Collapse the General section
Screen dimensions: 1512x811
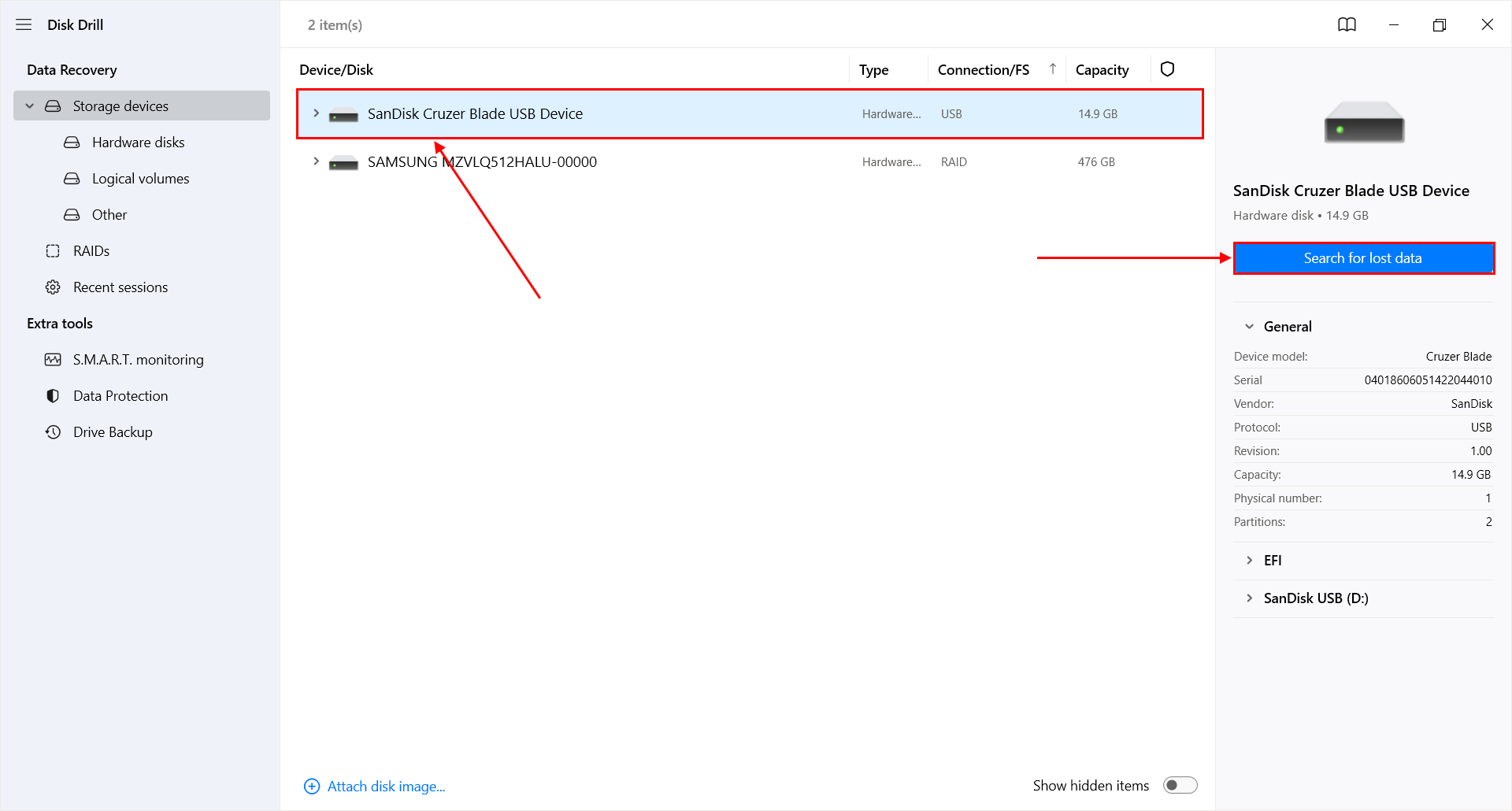(x=1250, y=327)
